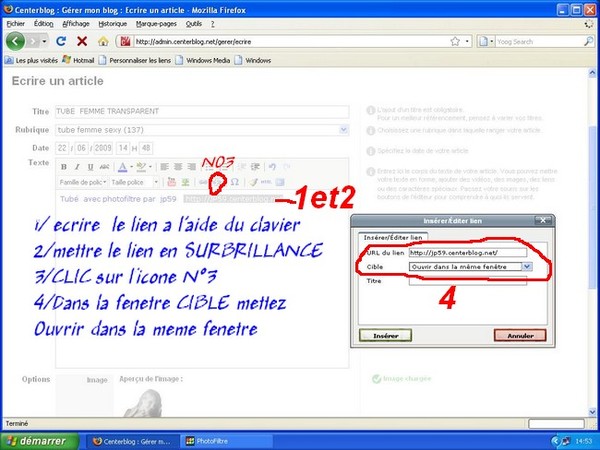Align text left in the editor
Screen dimensions: 600x450
165,167
